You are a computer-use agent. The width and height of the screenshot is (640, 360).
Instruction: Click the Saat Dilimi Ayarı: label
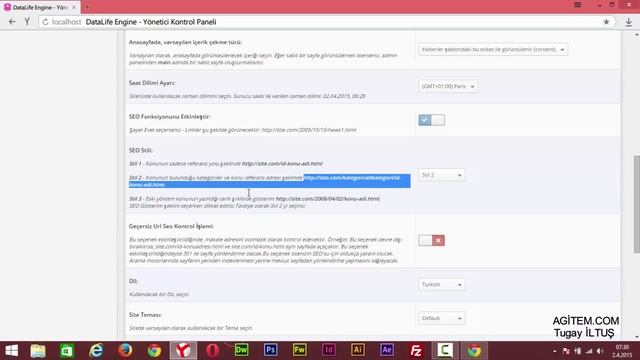click(x=152, y=83)
